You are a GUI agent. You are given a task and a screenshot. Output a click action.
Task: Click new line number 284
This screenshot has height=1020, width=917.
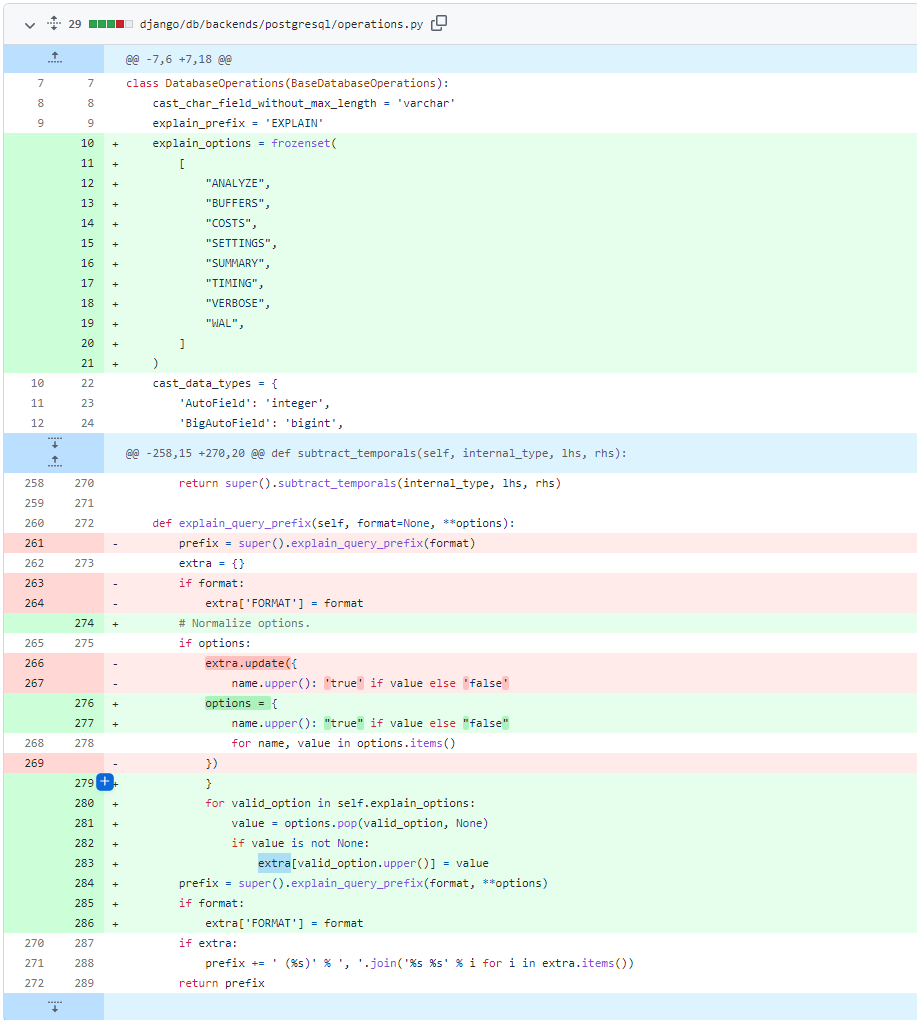pos(86,883)
